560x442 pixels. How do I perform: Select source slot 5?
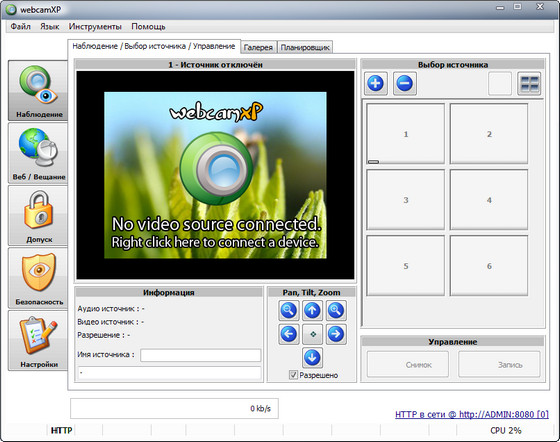(405, 266)
